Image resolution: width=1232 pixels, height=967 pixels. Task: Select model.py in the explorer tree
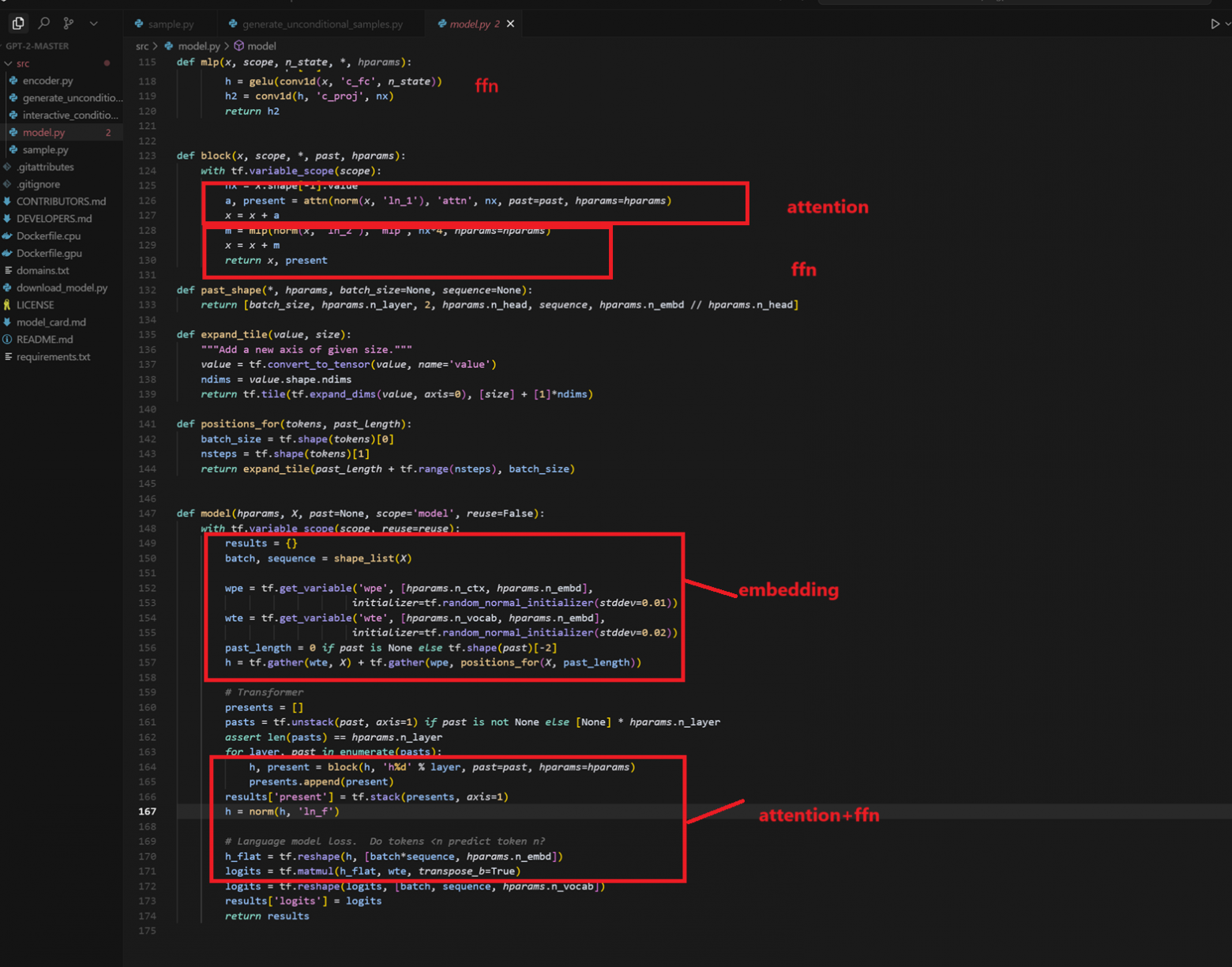tap(62, 133)
